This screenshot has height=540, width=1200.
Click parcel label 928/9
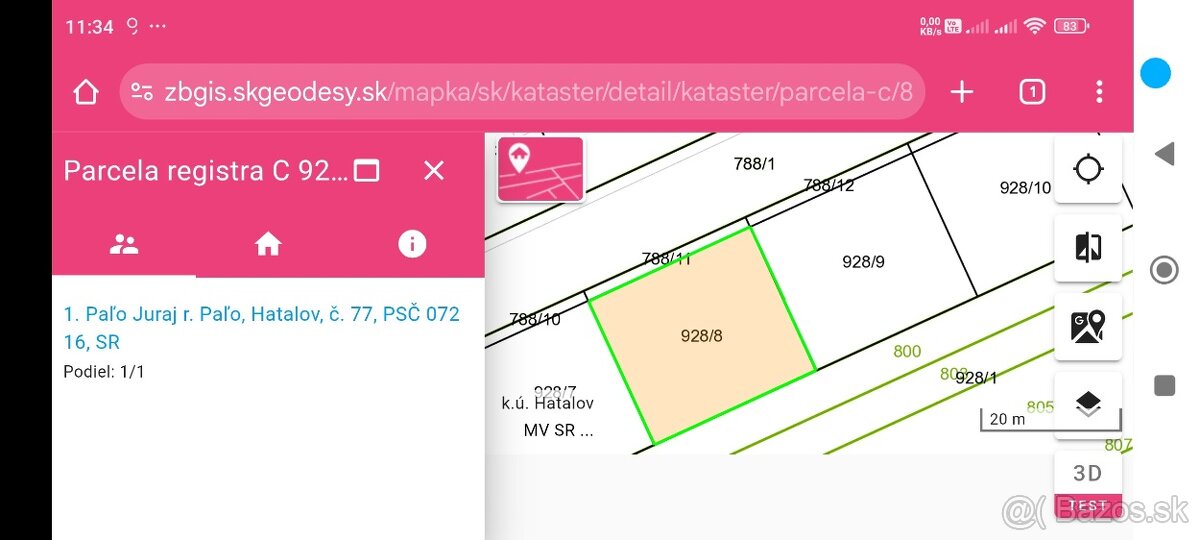863,262
